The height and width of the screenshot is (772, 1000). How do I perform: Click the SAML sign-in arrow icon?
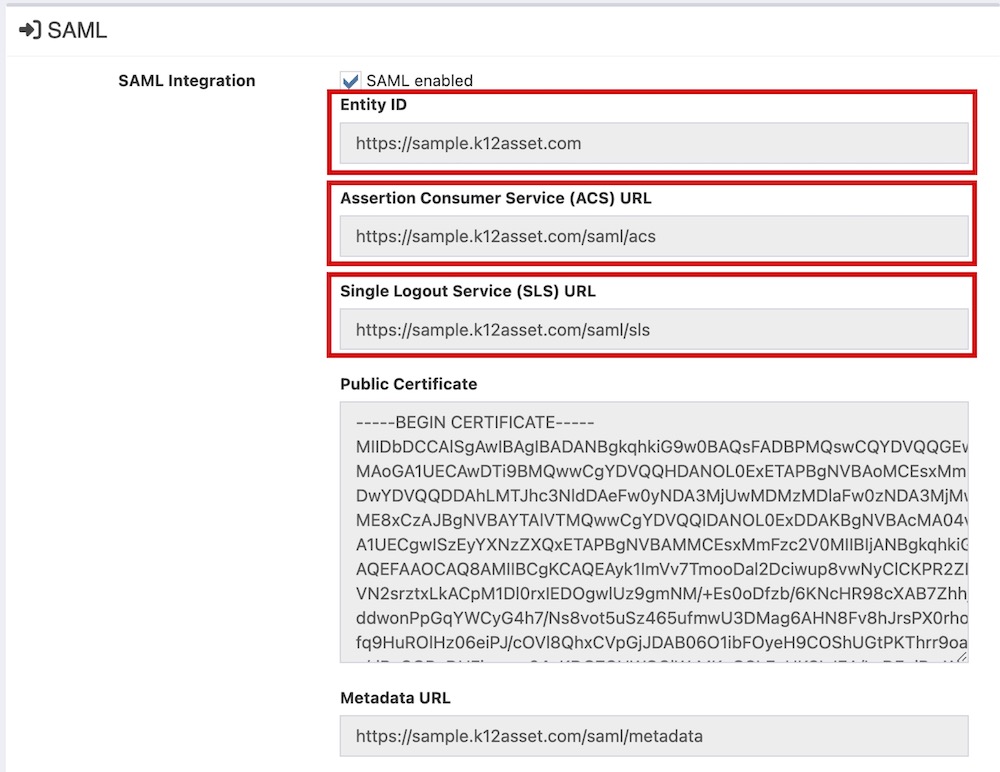tap(29, 31)
